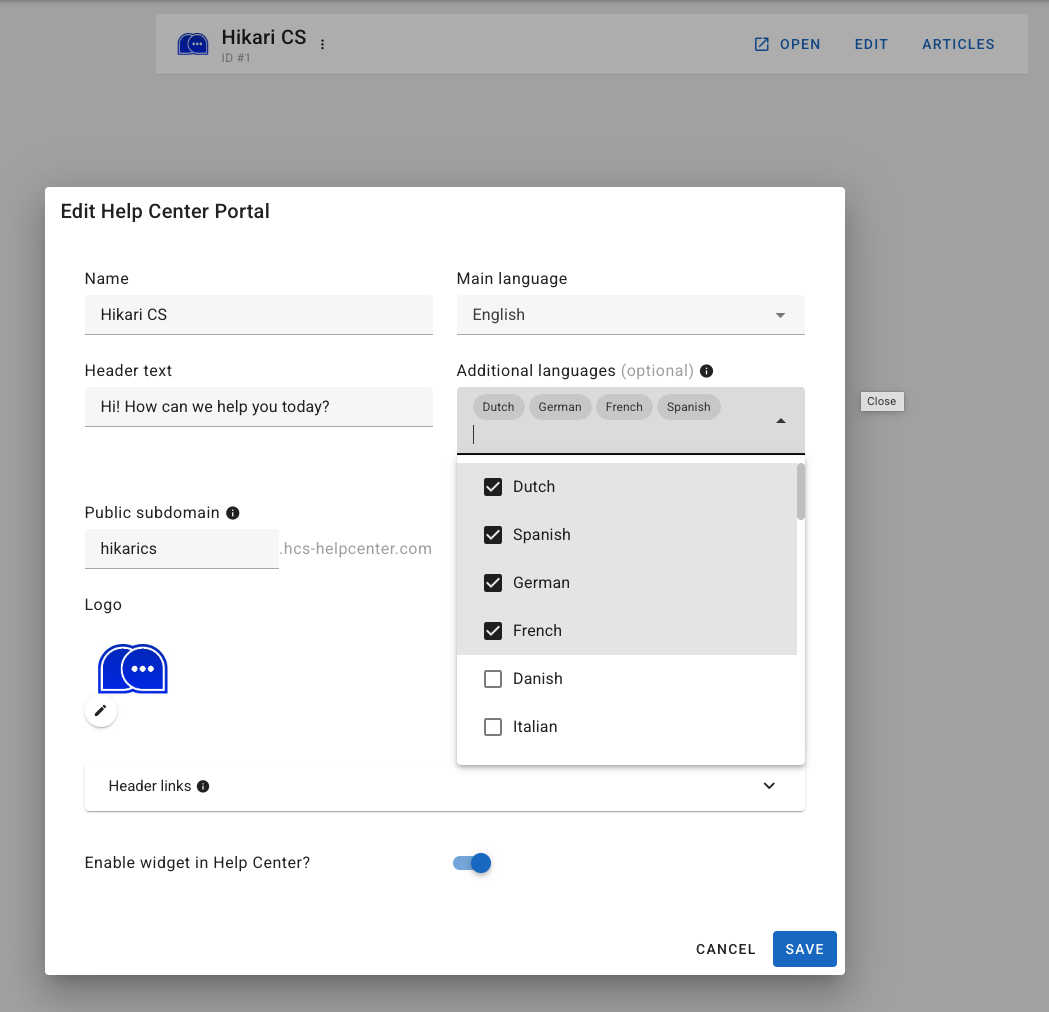Open the Main language dropdown

[x=630, y=315]
